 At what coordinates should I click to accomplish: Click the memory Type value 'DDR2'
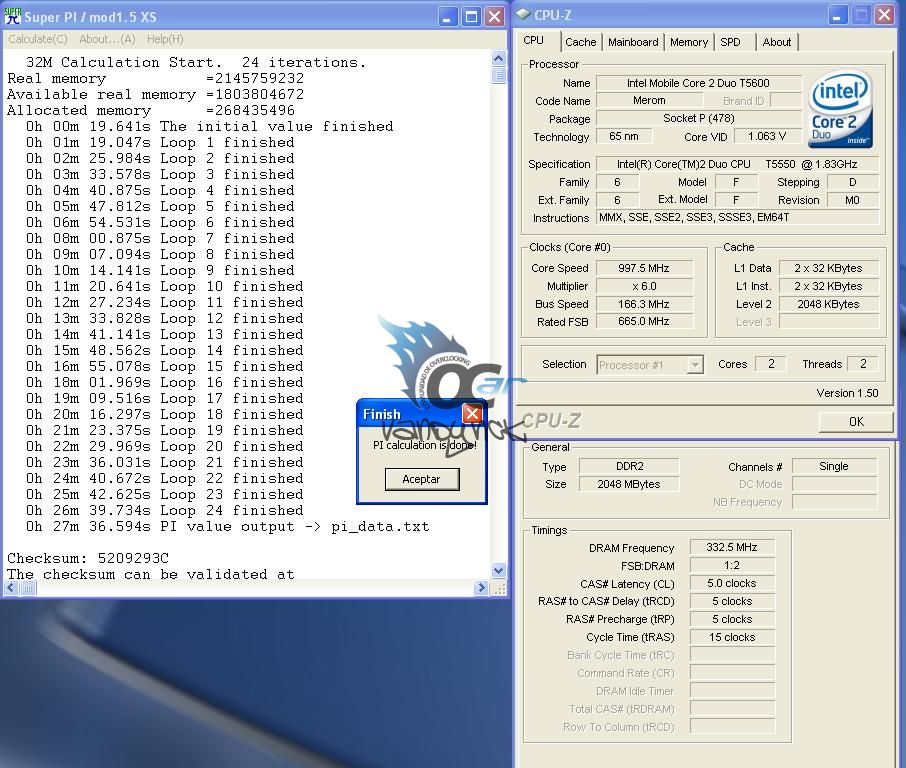coord(629,466)
